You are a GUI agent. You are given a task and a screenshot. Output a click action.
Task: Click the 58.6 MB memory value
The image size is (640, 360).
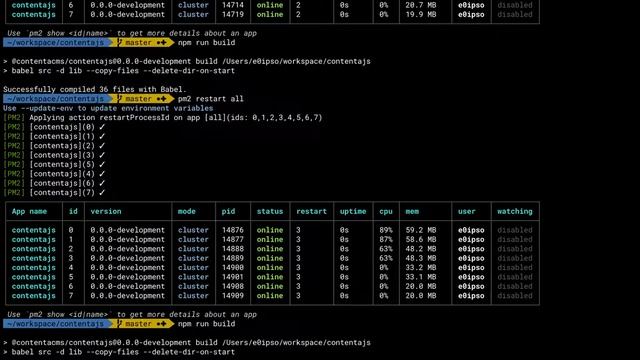(421, 240)
